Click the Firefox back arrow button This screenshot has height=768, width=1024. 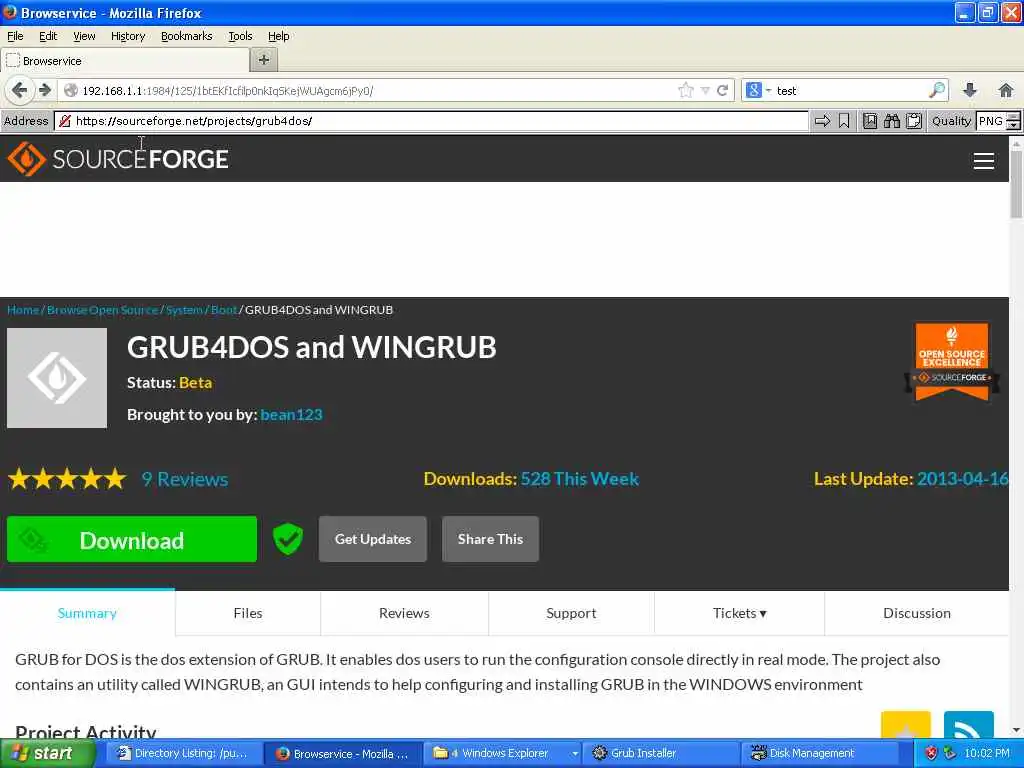tap(19, 90)
